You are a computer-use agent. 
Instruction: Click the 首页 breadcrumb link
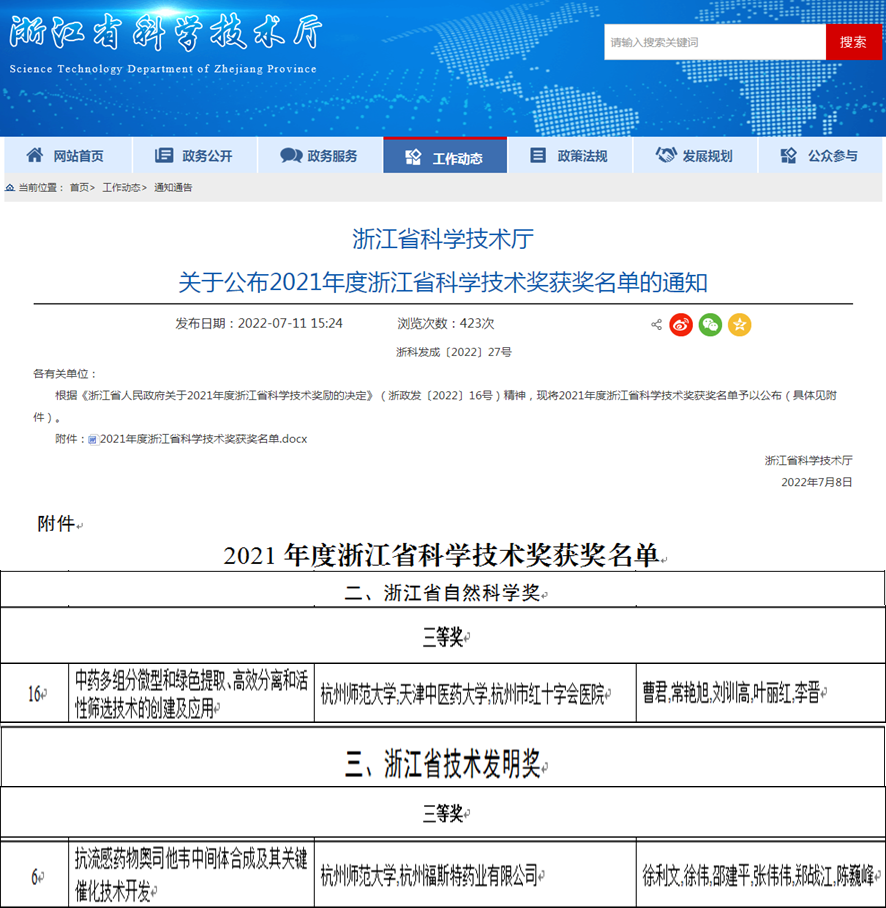point(79,188)
